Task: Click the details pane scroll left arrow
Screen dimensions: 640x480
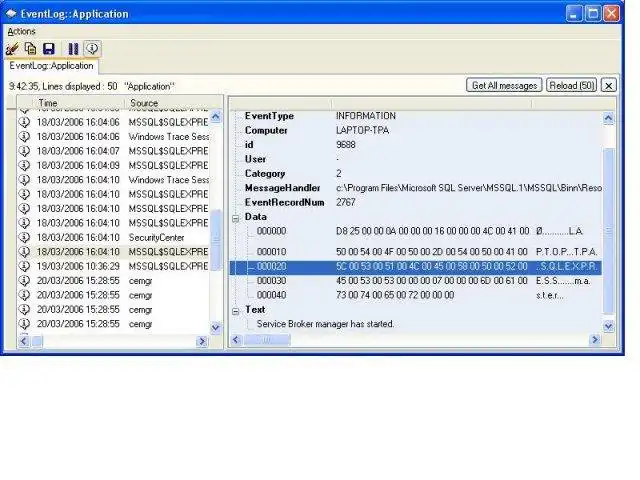Action: [x=236, y=340]
